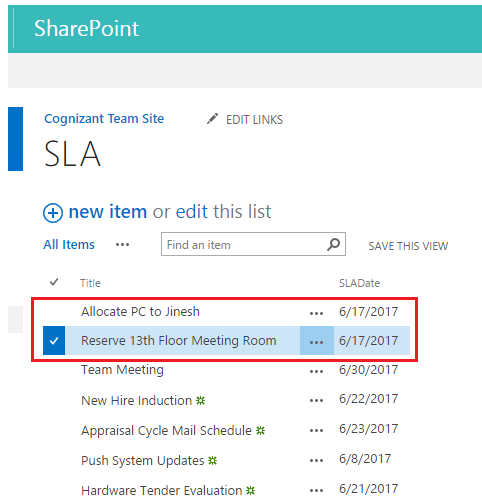Image resolution: width=482 pixels, height=504 pixels.
Task: Sort by the Title column header
Action: (90, 283)
